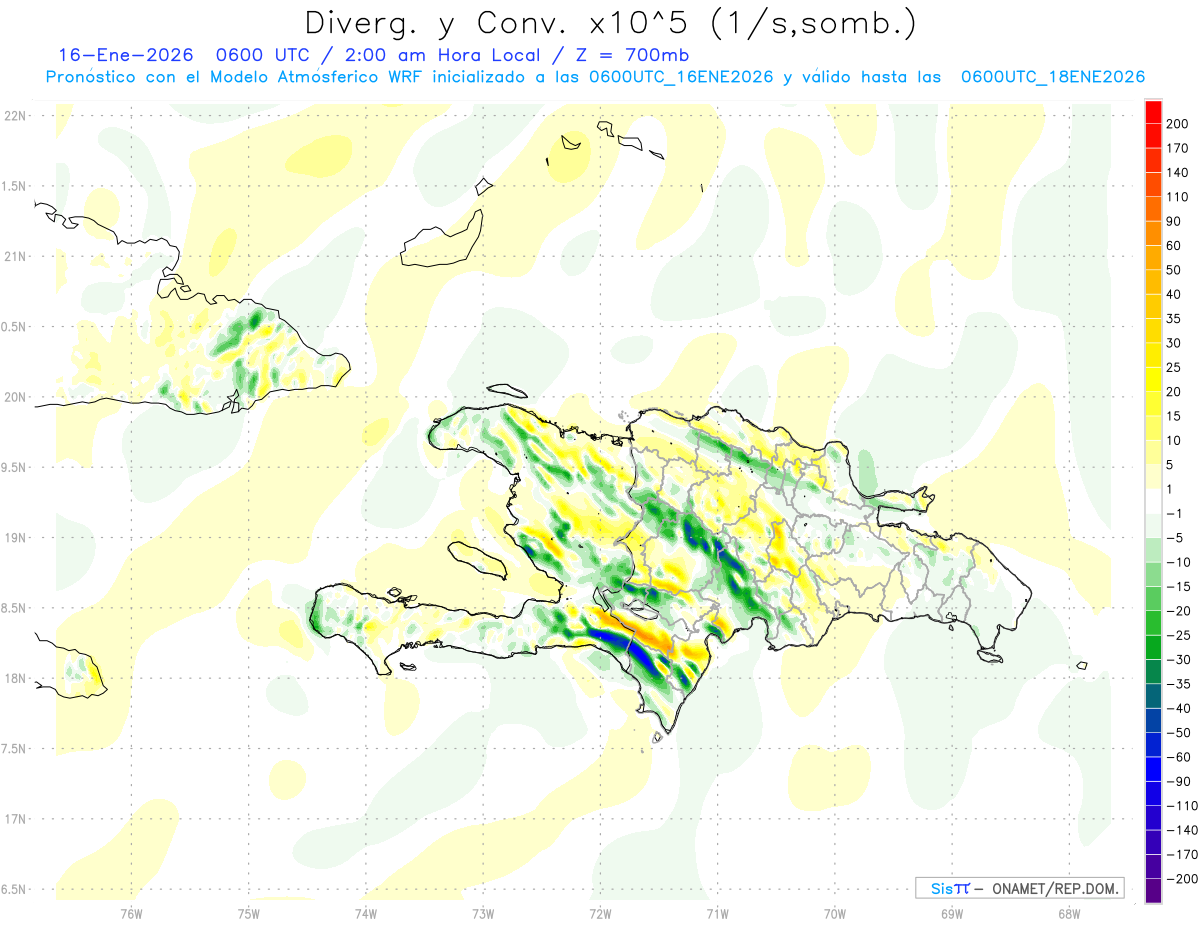This screenshot has height=927, width=1200.
Task: Click the 17N latitude label
Action: coord(14,819)
